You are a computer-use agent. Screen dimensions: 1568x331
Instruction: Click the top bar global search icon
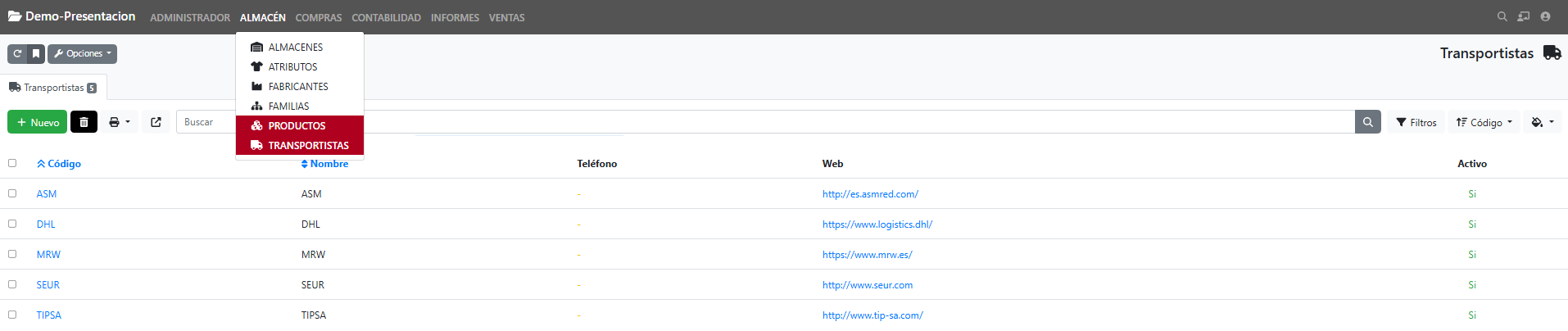(x=1502, y=16)
